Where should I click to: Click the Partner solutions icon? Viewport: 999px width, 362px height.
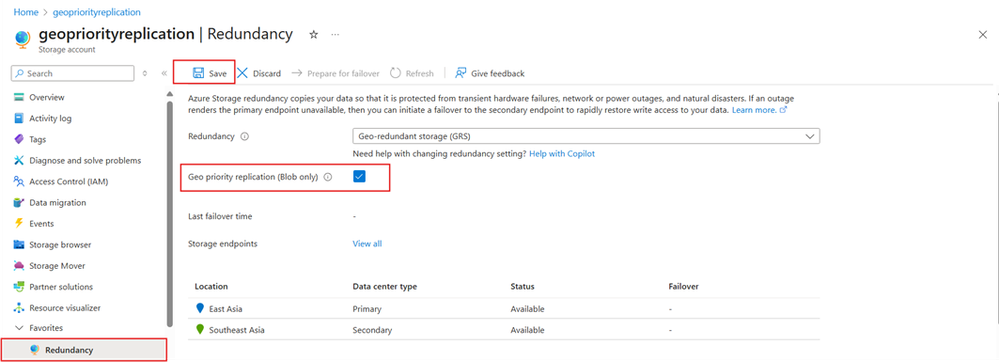tap(18, 287)
